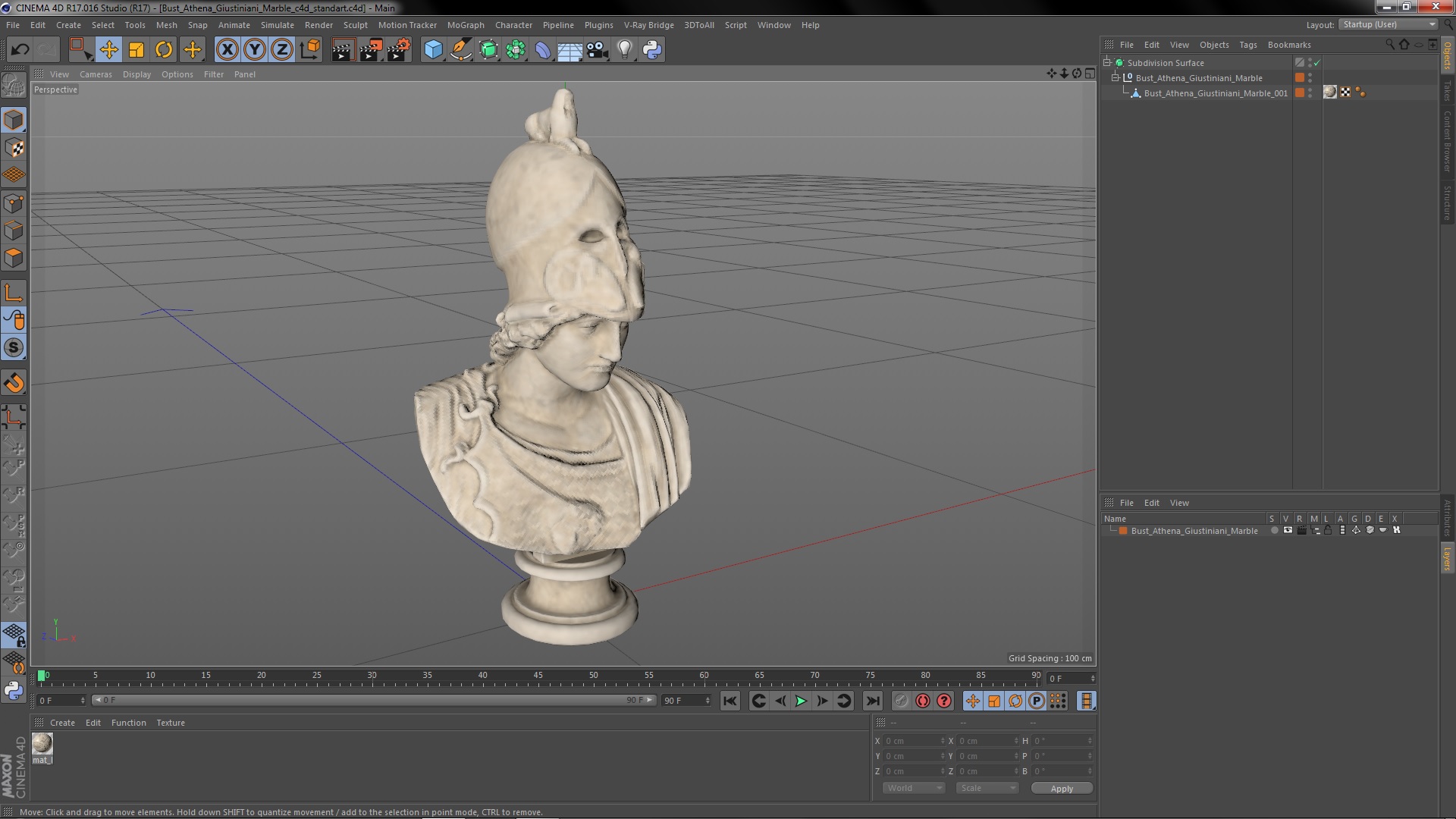Toggle viewport maximize icon
Viewport: 1456px width, 819px height.
point(1090,74)
